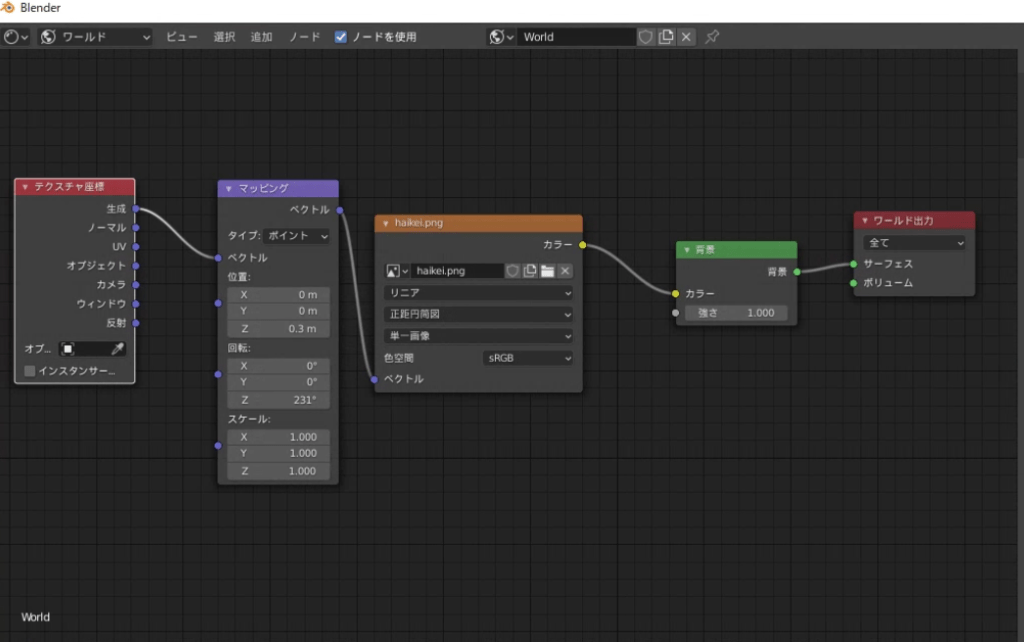Click eyedropper icon in the texture coordinate node

(117, 349)
